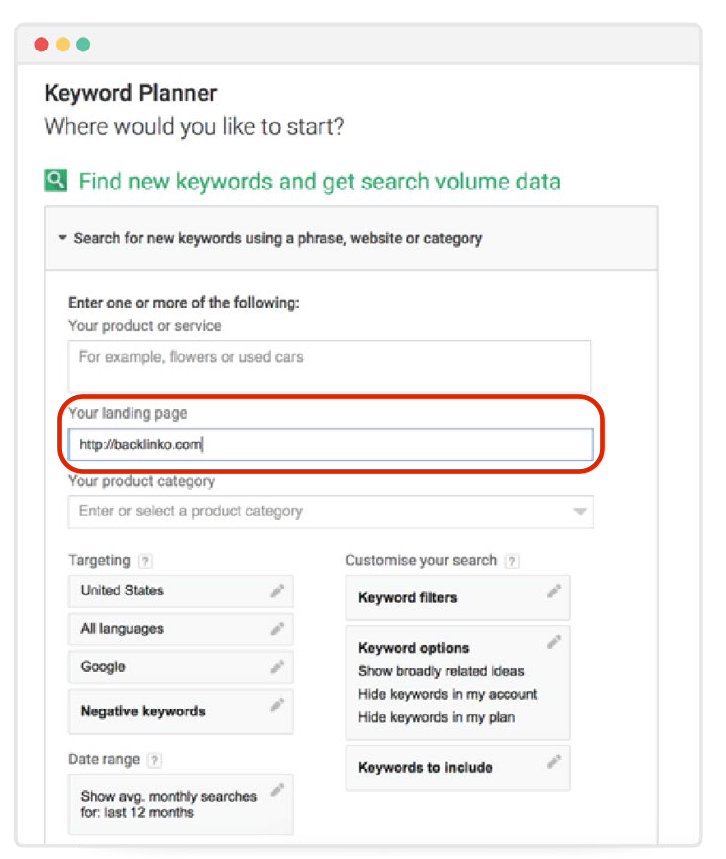This screenshot has width=726, height=859.
Task: Edit the United States location targeting pencil
Action: (x=277, y=591)
